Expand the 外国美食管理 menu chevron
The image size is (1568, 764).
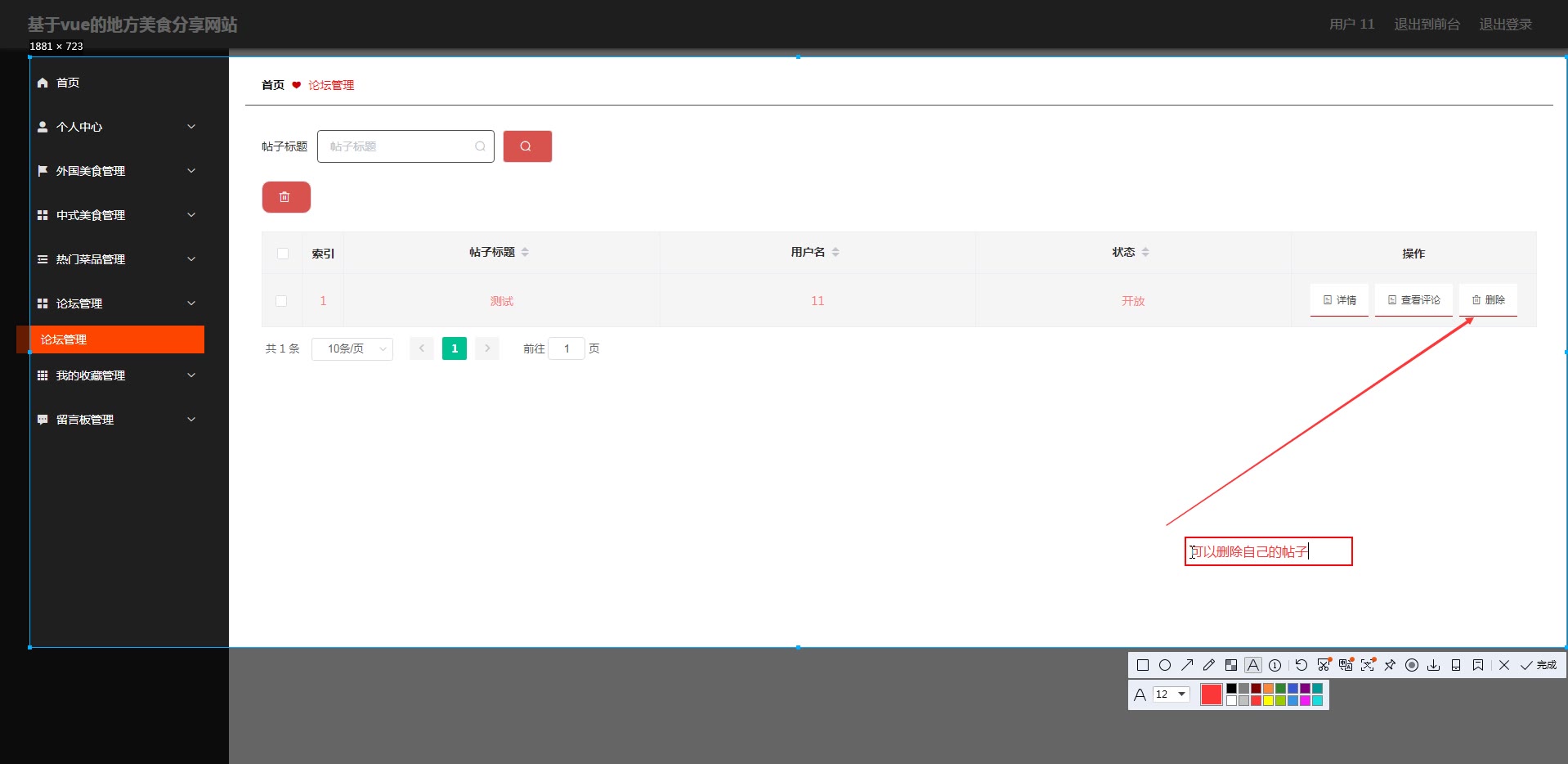[191, 171]
